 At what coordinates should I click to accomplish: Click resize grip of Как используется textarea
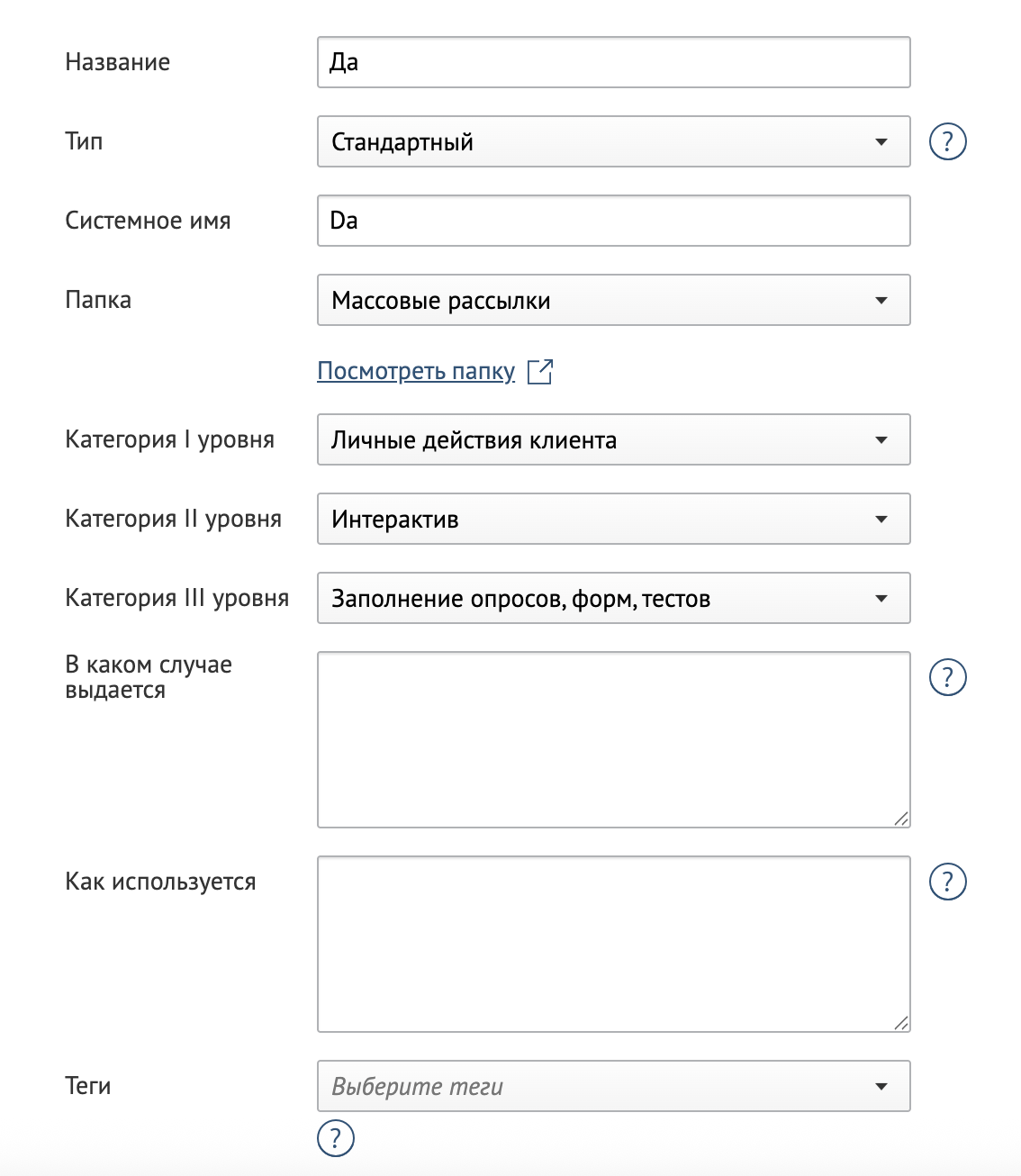pyautogui.click(x=901, y=1022)
